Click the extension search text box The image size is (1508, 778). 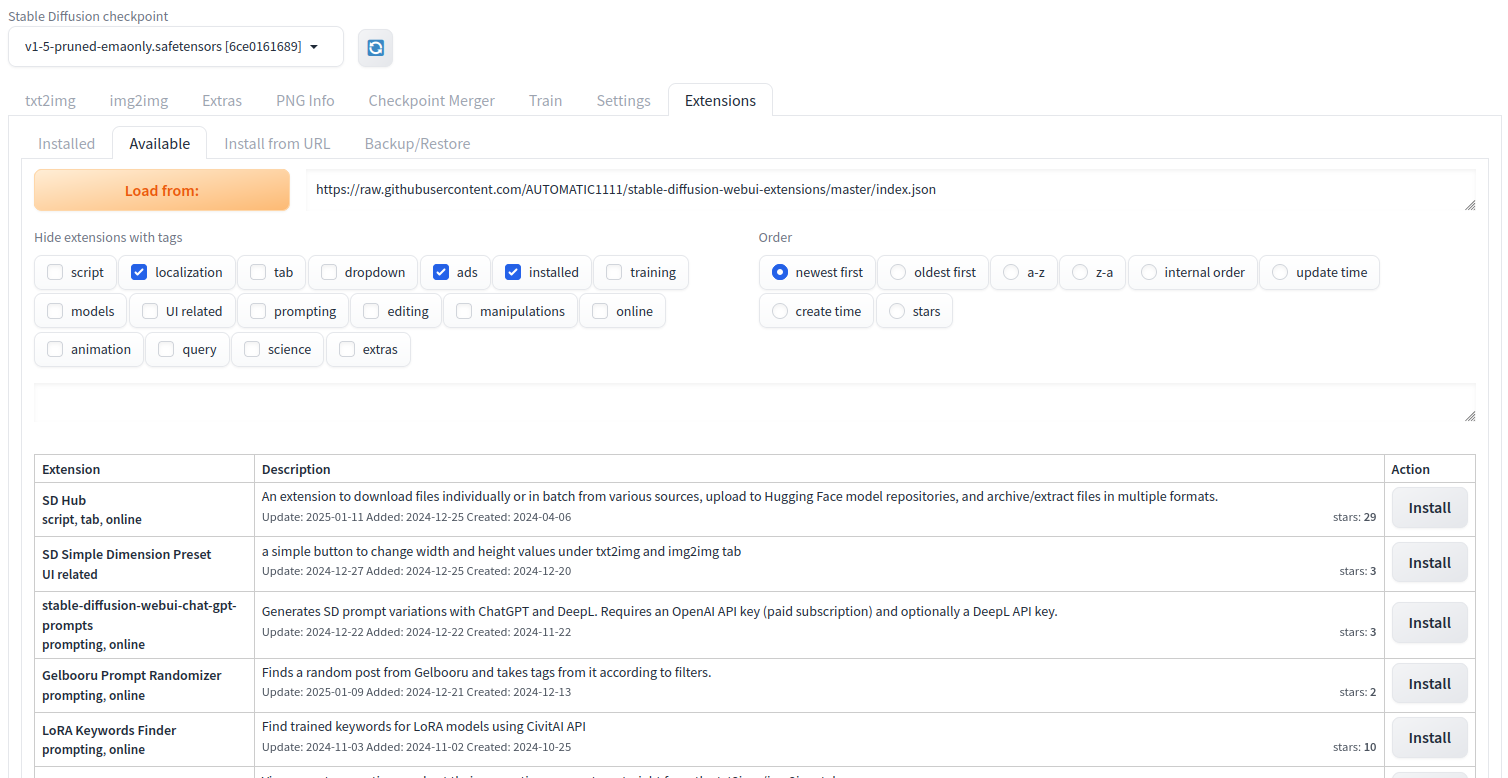750,403
